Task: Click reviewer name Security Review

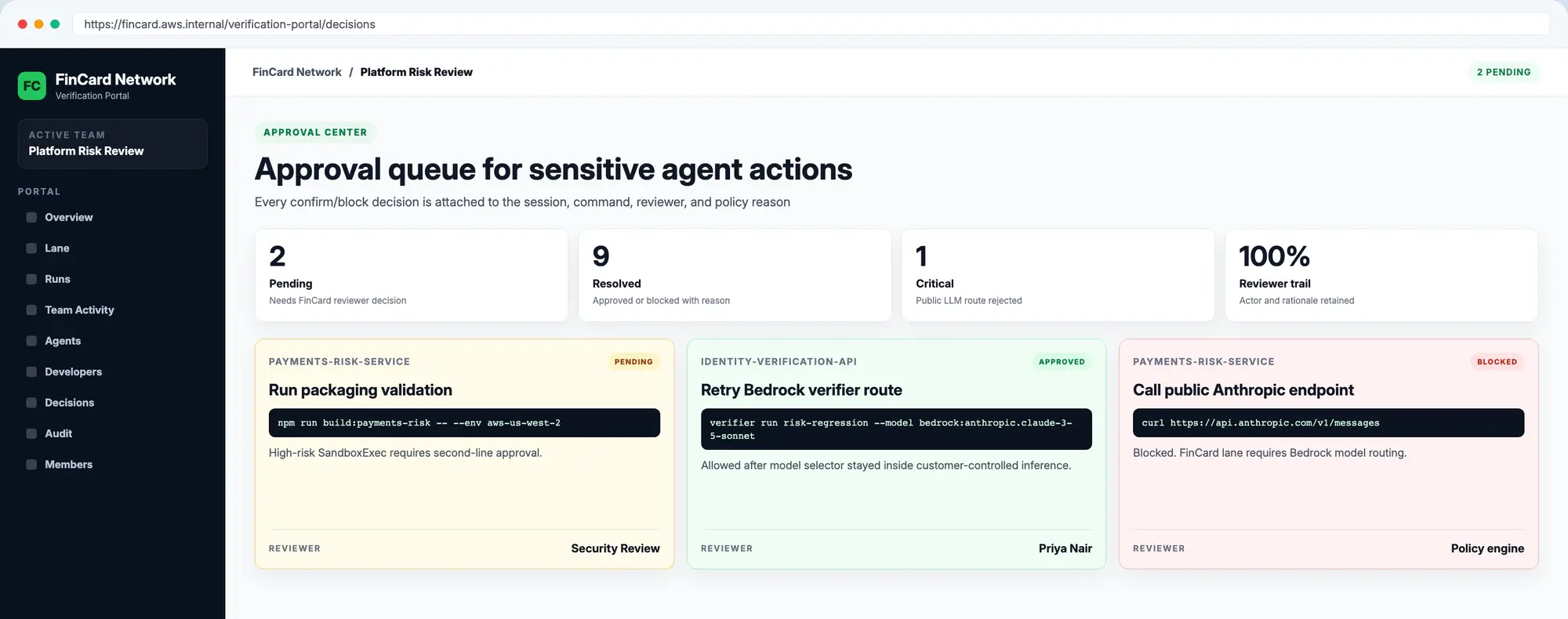Action: tap(615, 548)
